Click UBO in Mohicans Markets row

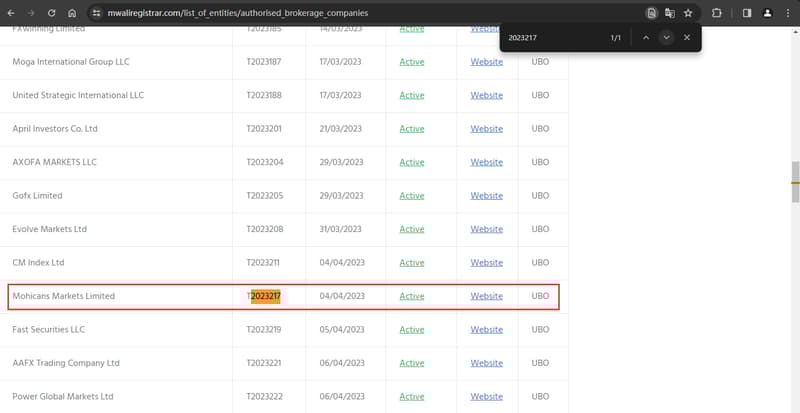pyautogui.click(x=540, y=296)
